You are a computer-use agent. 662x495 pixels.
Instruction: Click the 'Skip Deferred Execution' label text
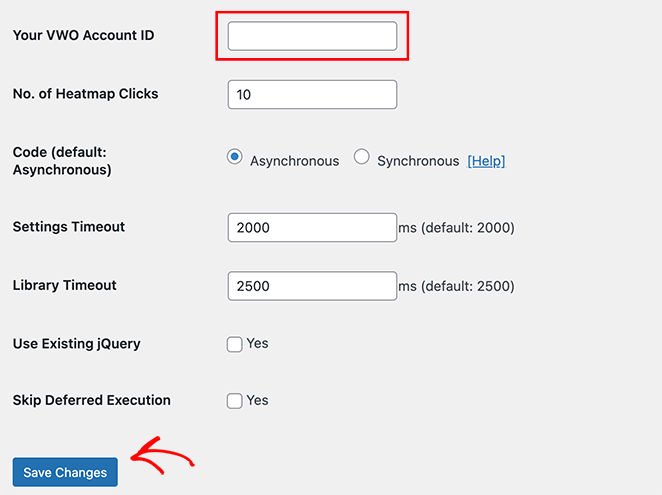(x=92, y=400)
